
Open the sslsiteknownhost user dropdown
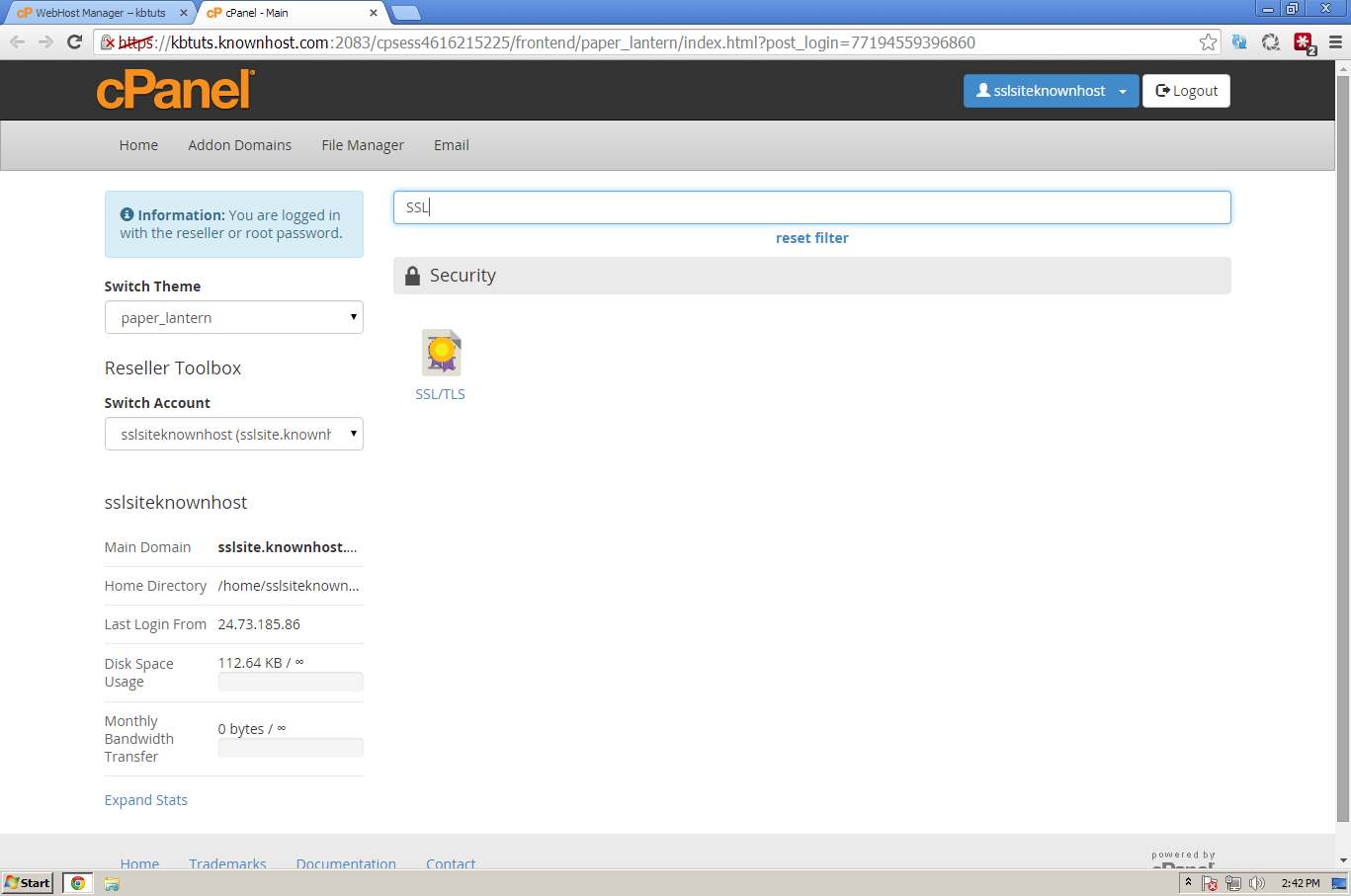[1051, 91]
